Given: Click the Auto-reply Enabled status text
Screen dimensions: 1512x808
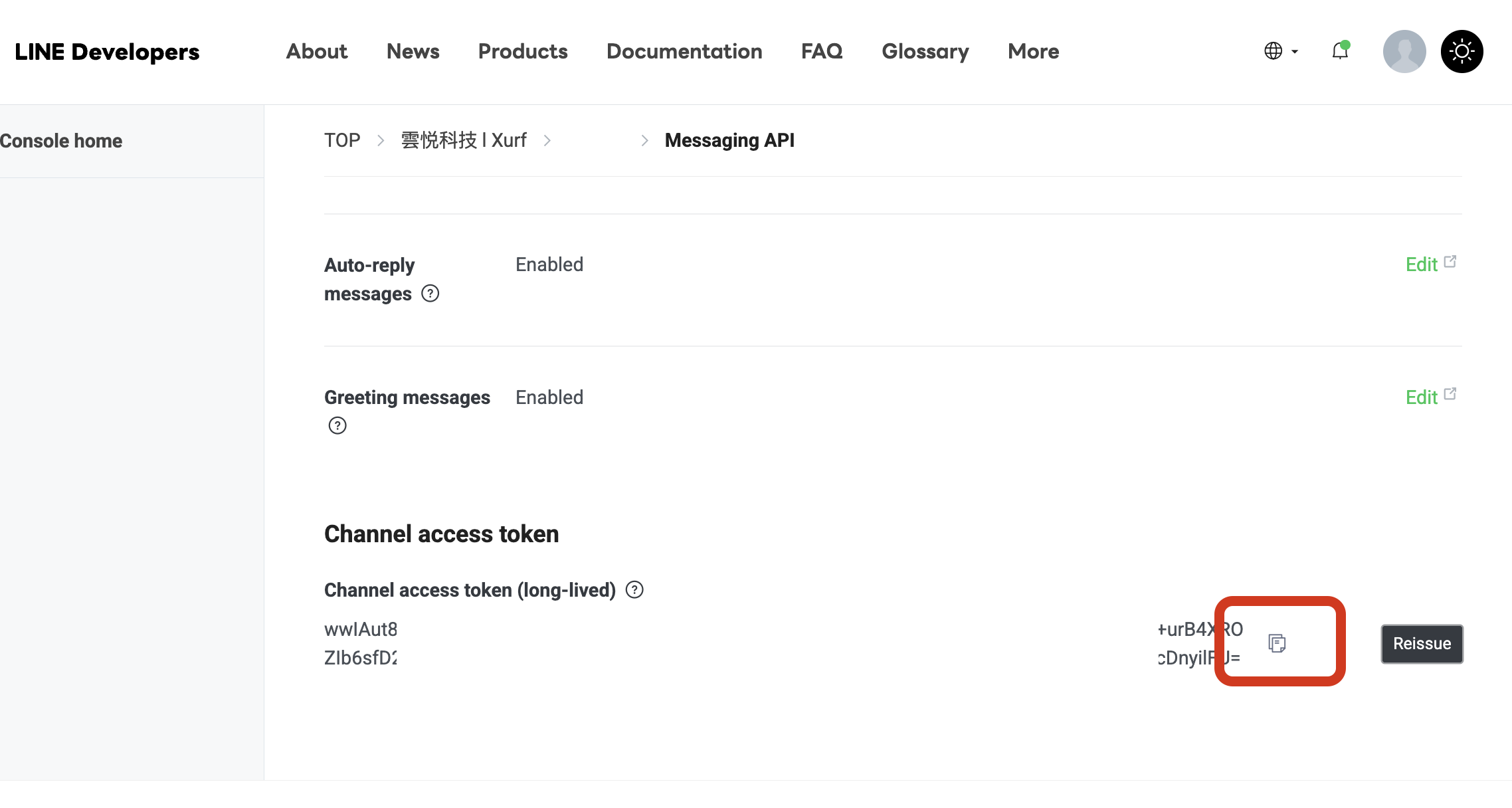Looking at the screenshot, I should pos(549,264).
